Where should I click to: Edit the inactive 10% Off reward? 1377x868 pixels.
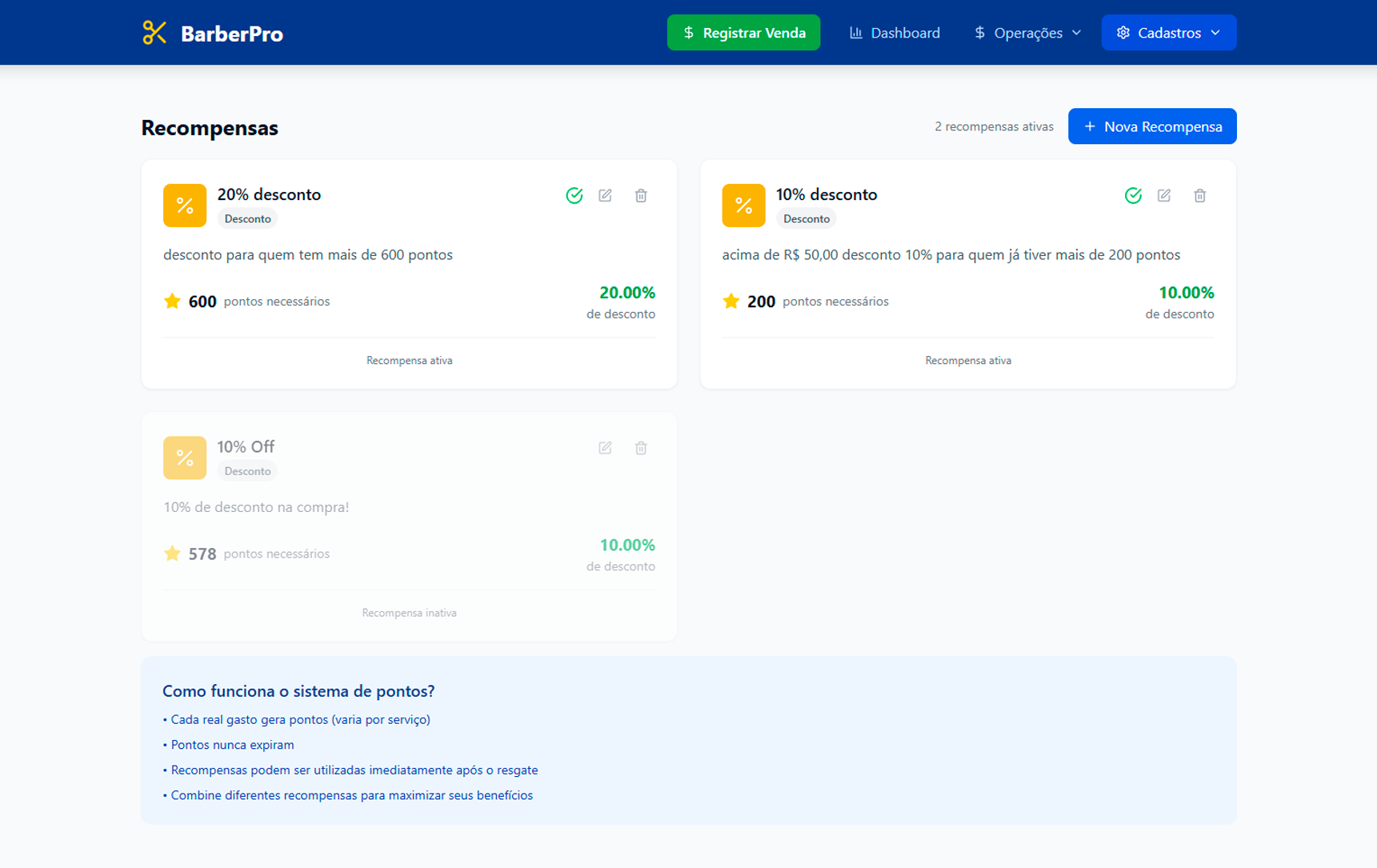click(605, 448)
